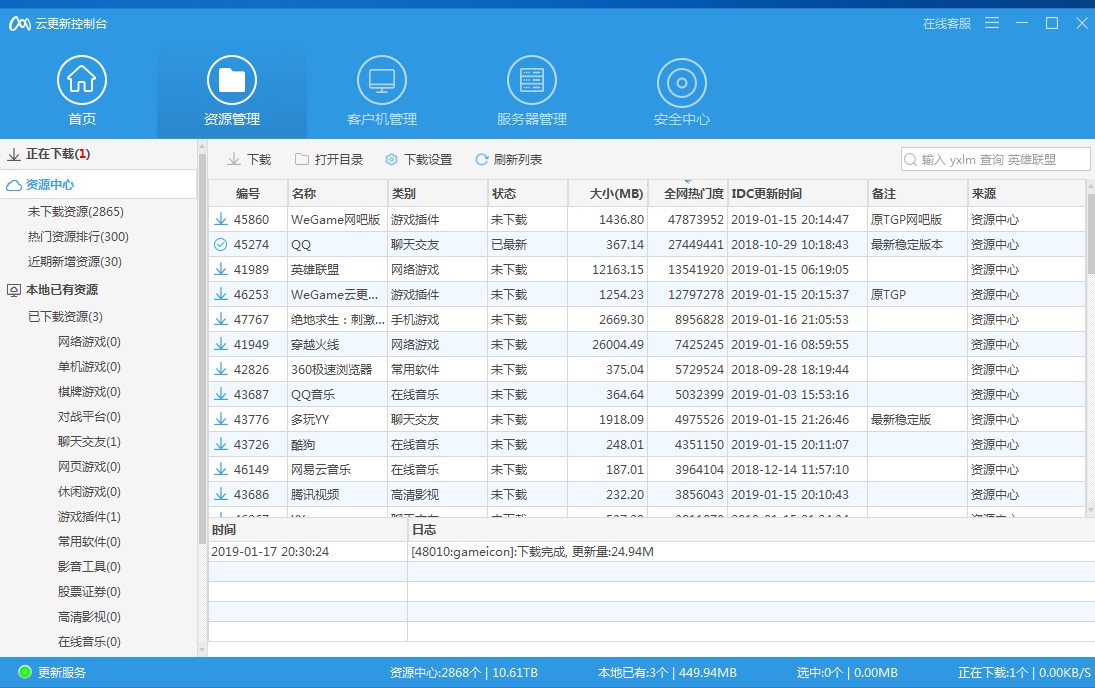Open 安全中心 tab

pos(682,91)
